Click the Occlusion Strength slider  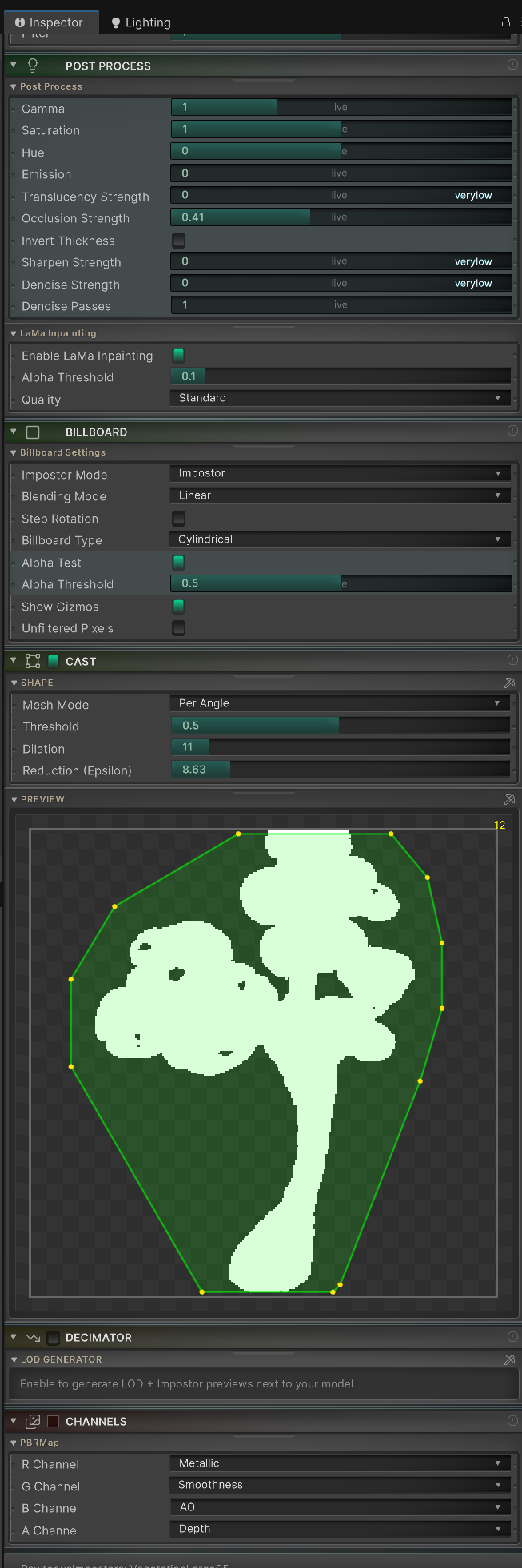[341, 217]
